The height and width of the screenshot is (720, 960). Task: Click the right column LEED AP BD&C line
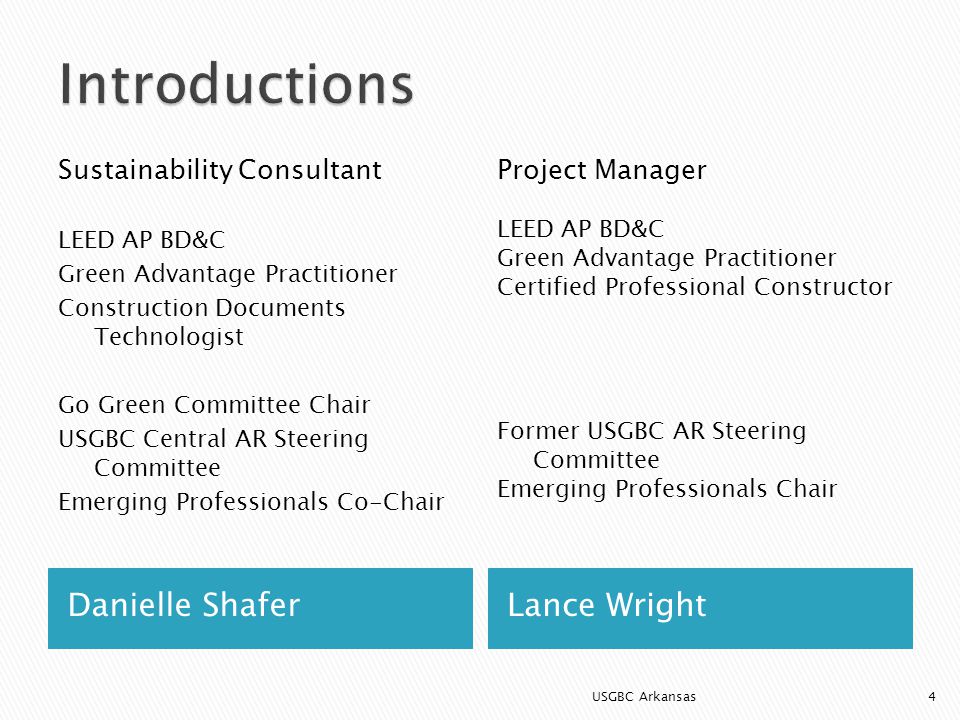coord(580,229)
